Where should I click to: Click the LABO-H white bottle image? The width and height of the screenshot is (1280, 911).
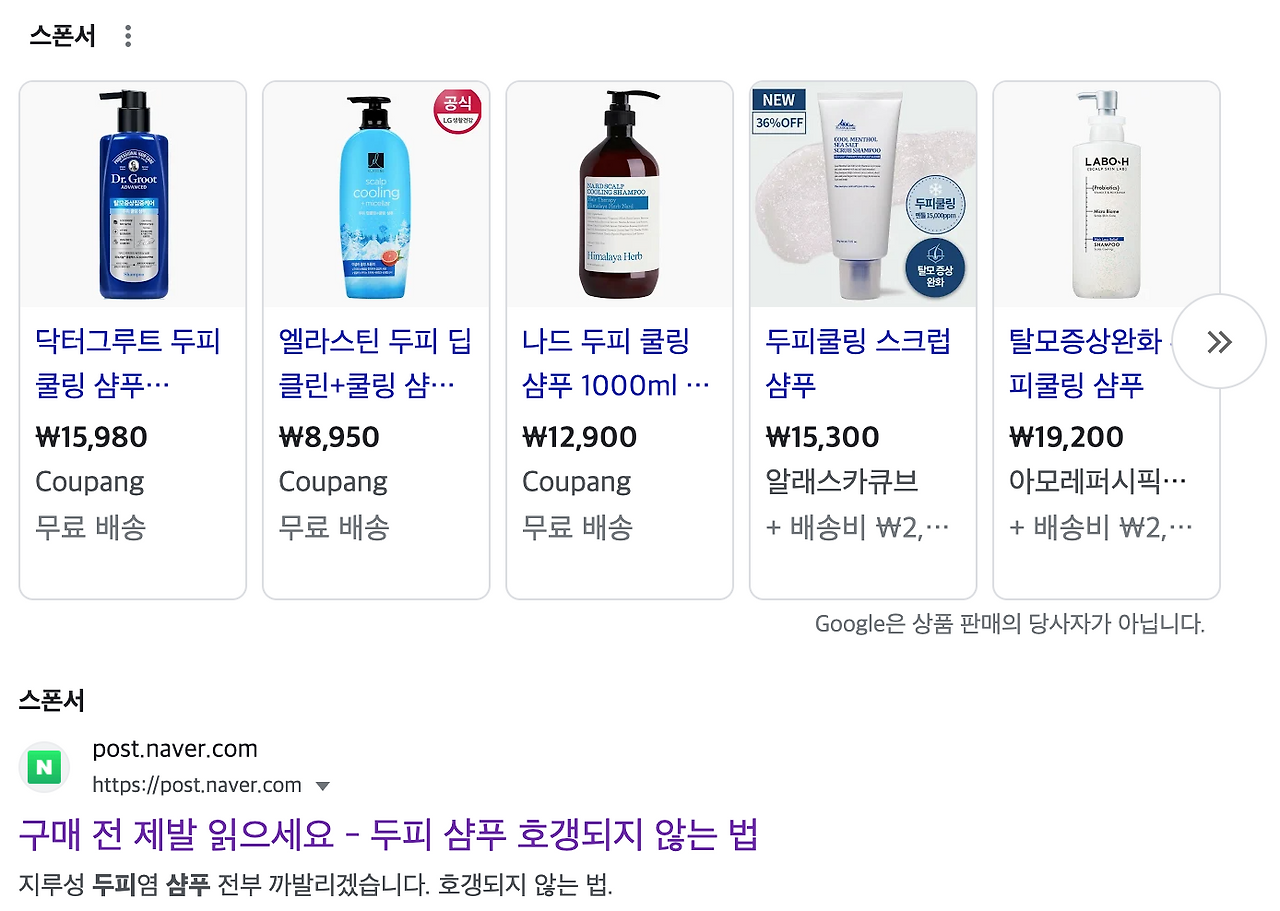click(1106, 194)
